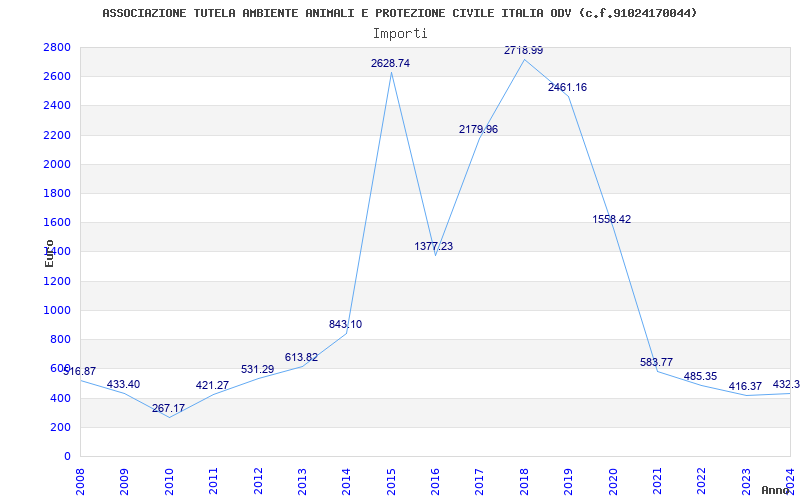Click the data label 416.37
Screen dimensions: 800x500
[745, 386]
